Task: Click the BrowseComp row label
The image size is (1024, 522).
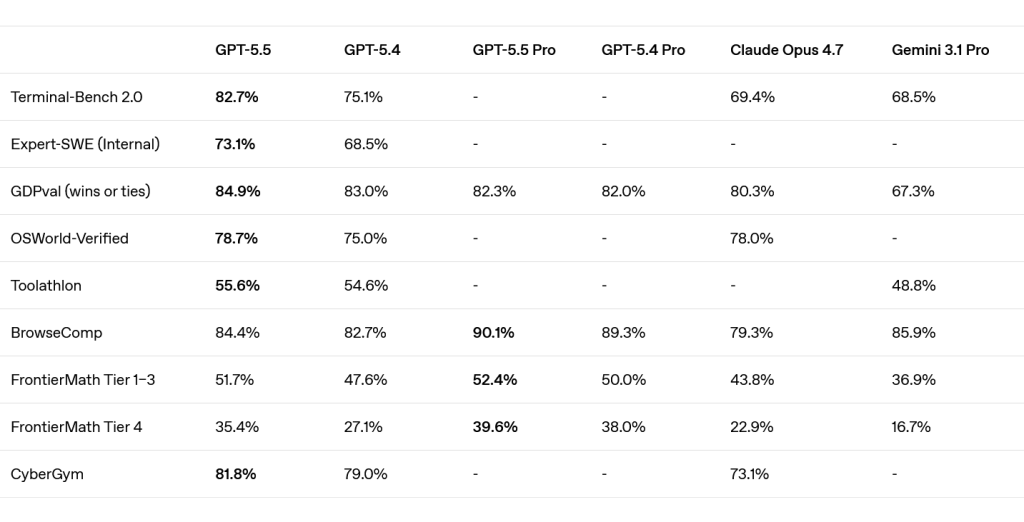Action: coord(56,332)
